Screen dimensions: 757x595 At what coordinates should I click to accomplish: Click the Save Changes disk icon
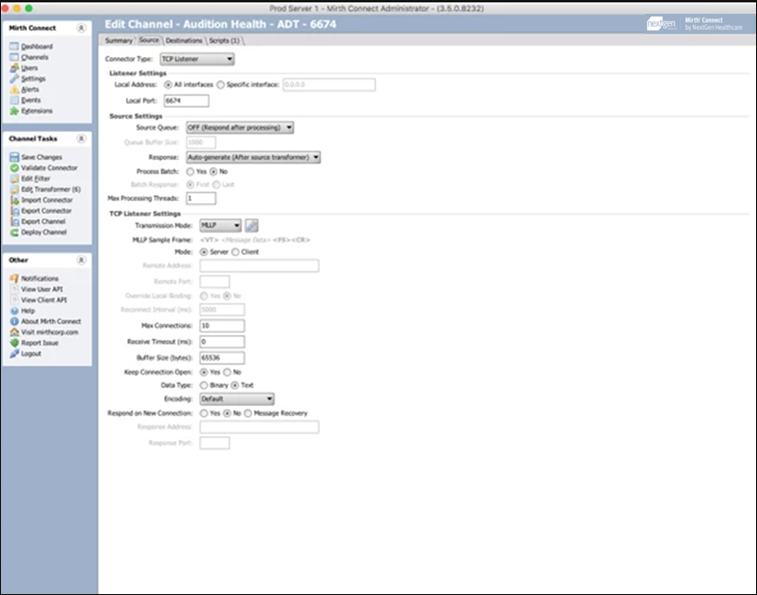[x=14, y=157]
